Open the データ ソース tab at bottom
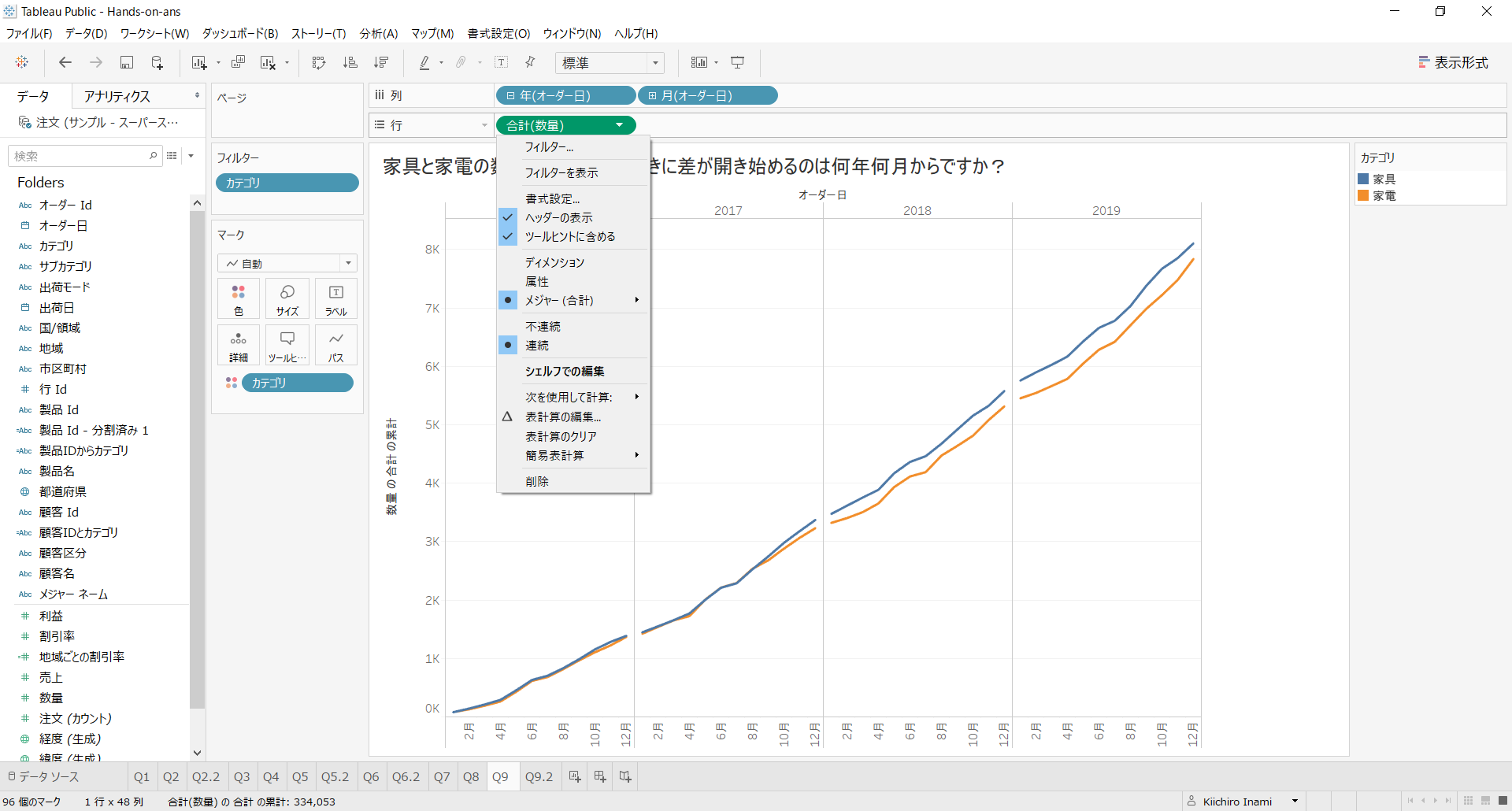 coord(43,776)
